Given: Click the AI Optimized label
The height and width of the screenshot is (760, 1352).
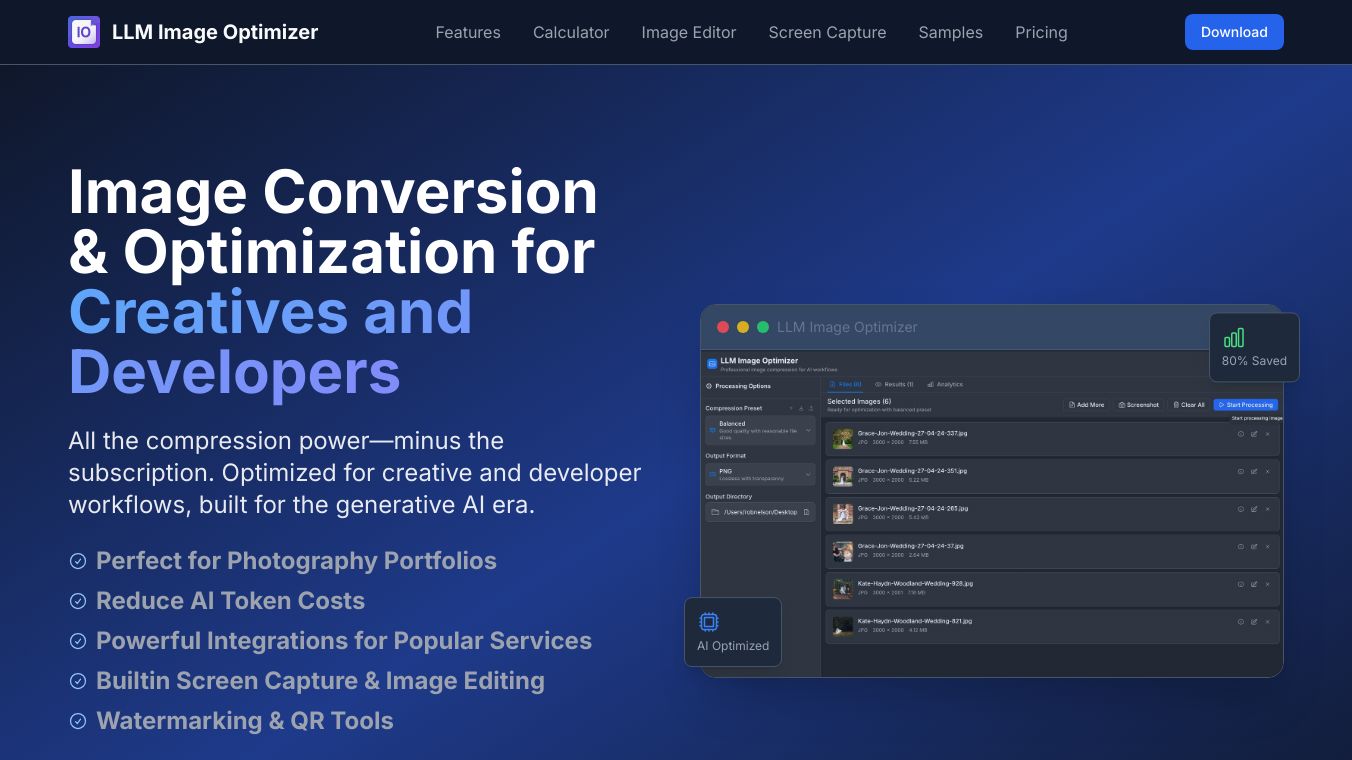Looking at the screenshot, I should coord(733,646).
